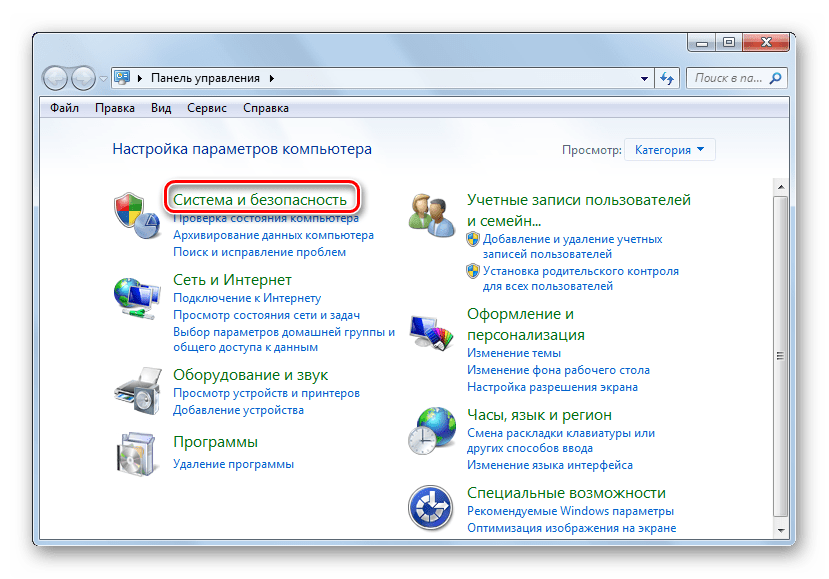Click 'Настройка разрешения экрана' link
Image resolution: width=829 pixels, height=579 pixels.
(552, 387)
